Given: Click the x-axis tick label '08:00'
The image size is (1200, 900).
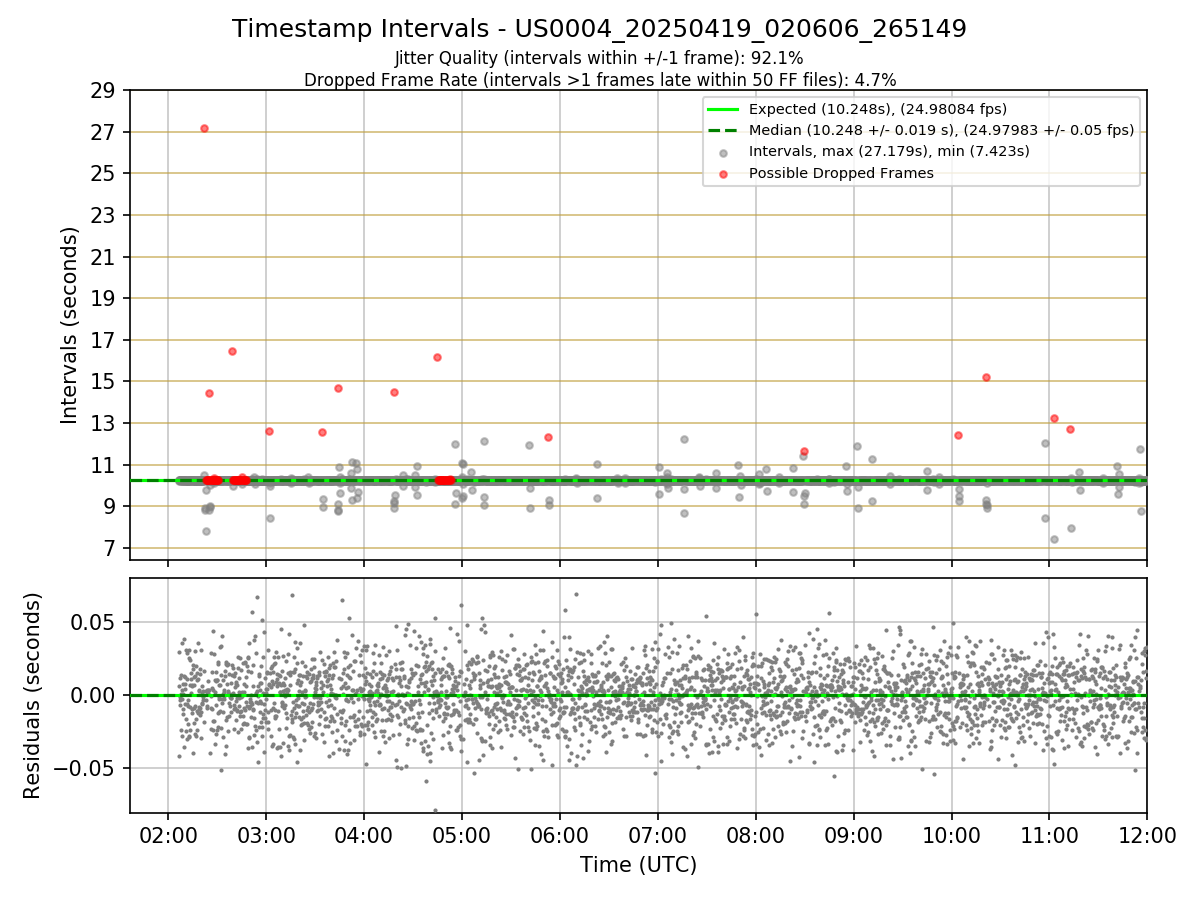Looking at the screenshot, I should 755,835.
